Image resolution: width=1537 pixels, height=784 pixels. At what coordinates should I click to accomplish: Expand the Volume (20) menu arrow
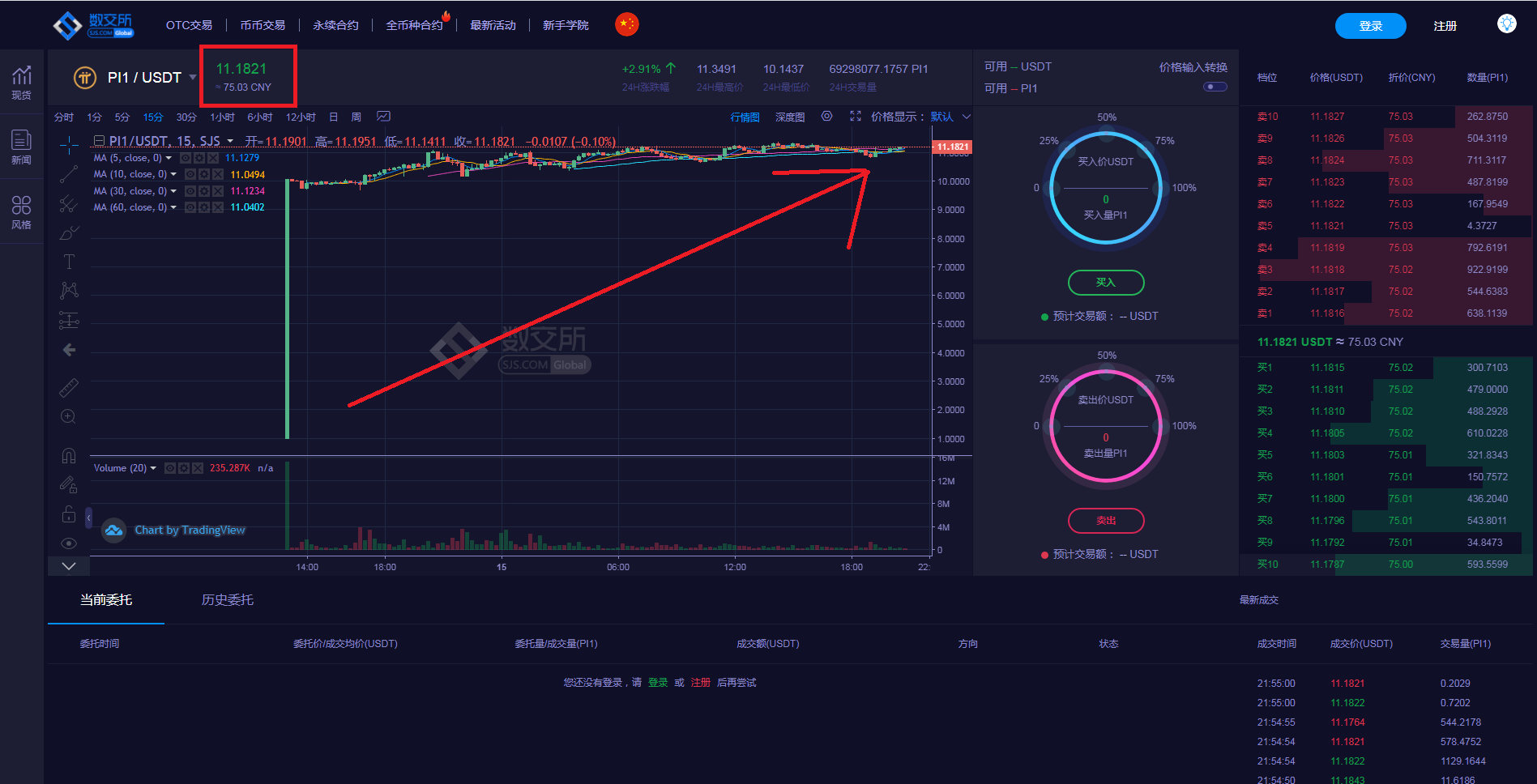point(153,468)
